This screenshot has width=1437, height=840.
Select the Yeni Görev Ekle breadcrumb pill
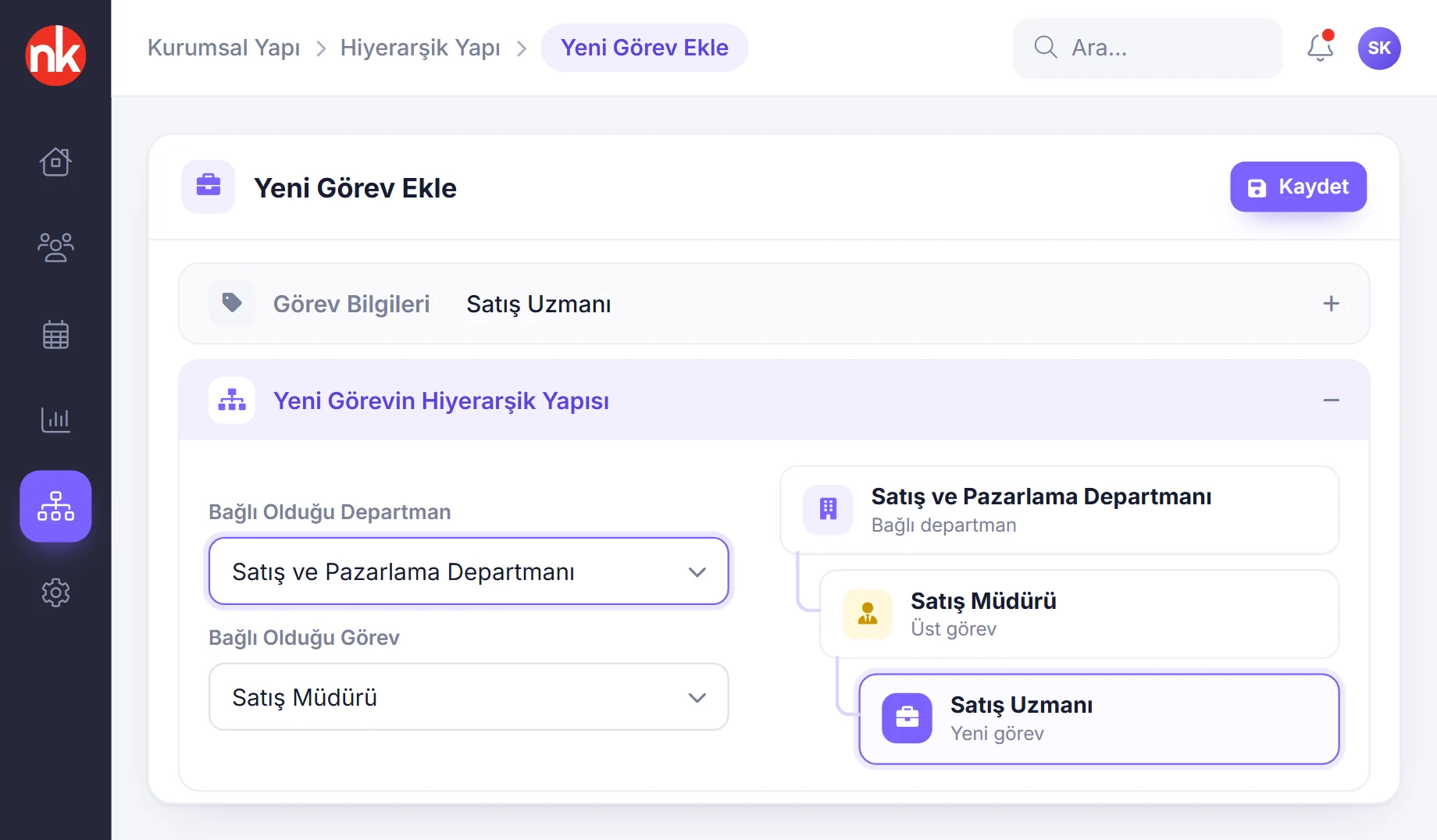tap(644, 48)
